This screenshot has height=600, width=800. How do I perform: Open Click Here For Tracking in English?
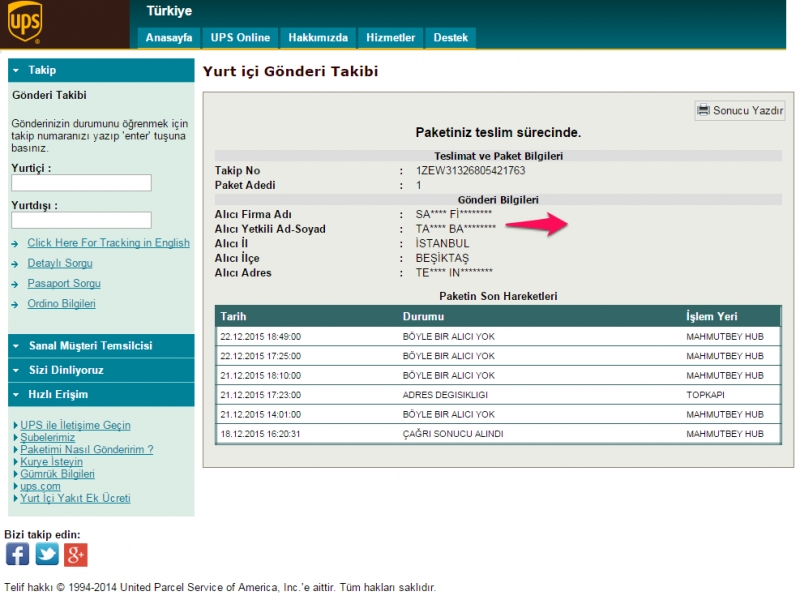tap(108, 243)
